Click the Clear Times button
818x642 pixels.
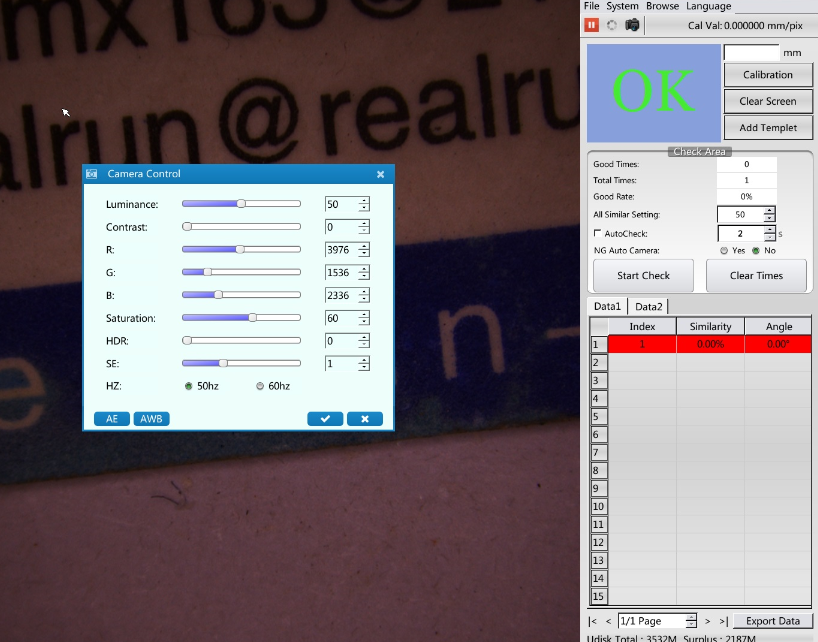pos(756,275)
